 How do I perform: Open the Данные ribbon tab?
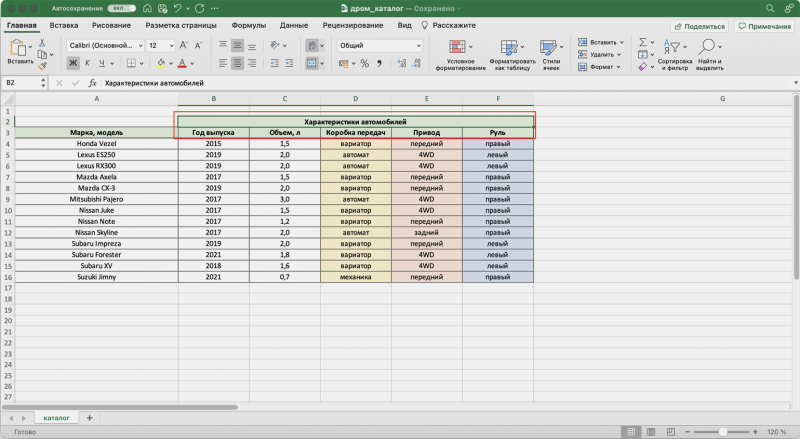[294, 26]
